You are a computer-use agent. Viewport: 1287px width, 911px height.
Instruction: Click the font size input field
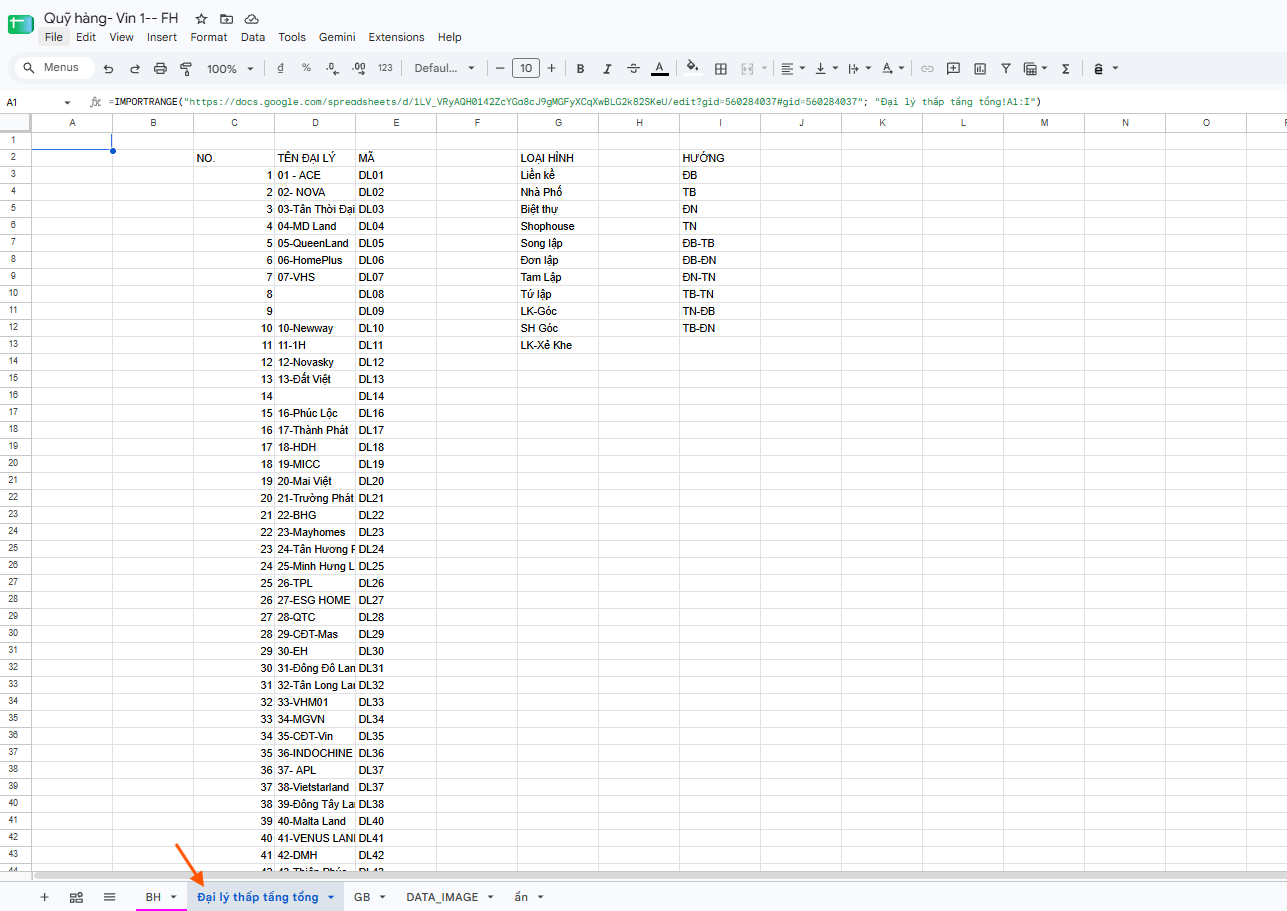525,68
